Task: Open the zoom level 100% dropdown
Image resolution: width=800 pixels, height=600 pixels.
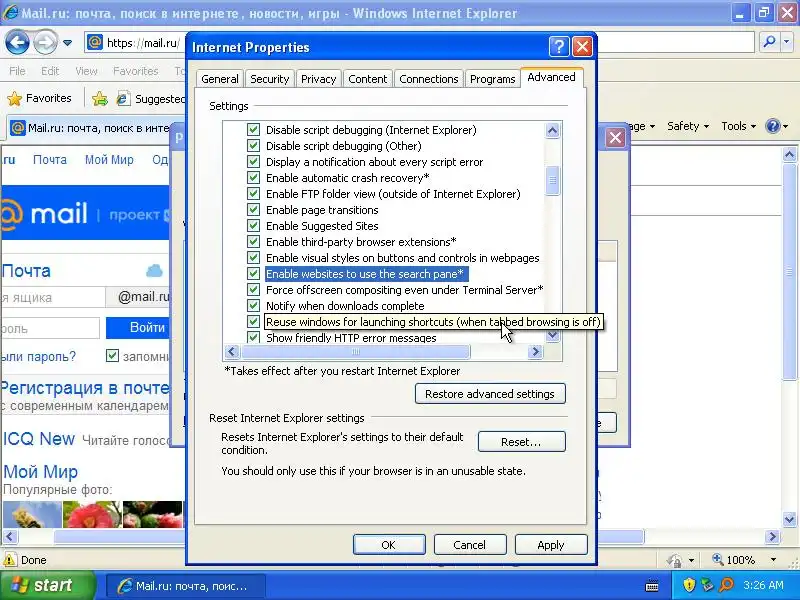Action: tap(773, 560)
